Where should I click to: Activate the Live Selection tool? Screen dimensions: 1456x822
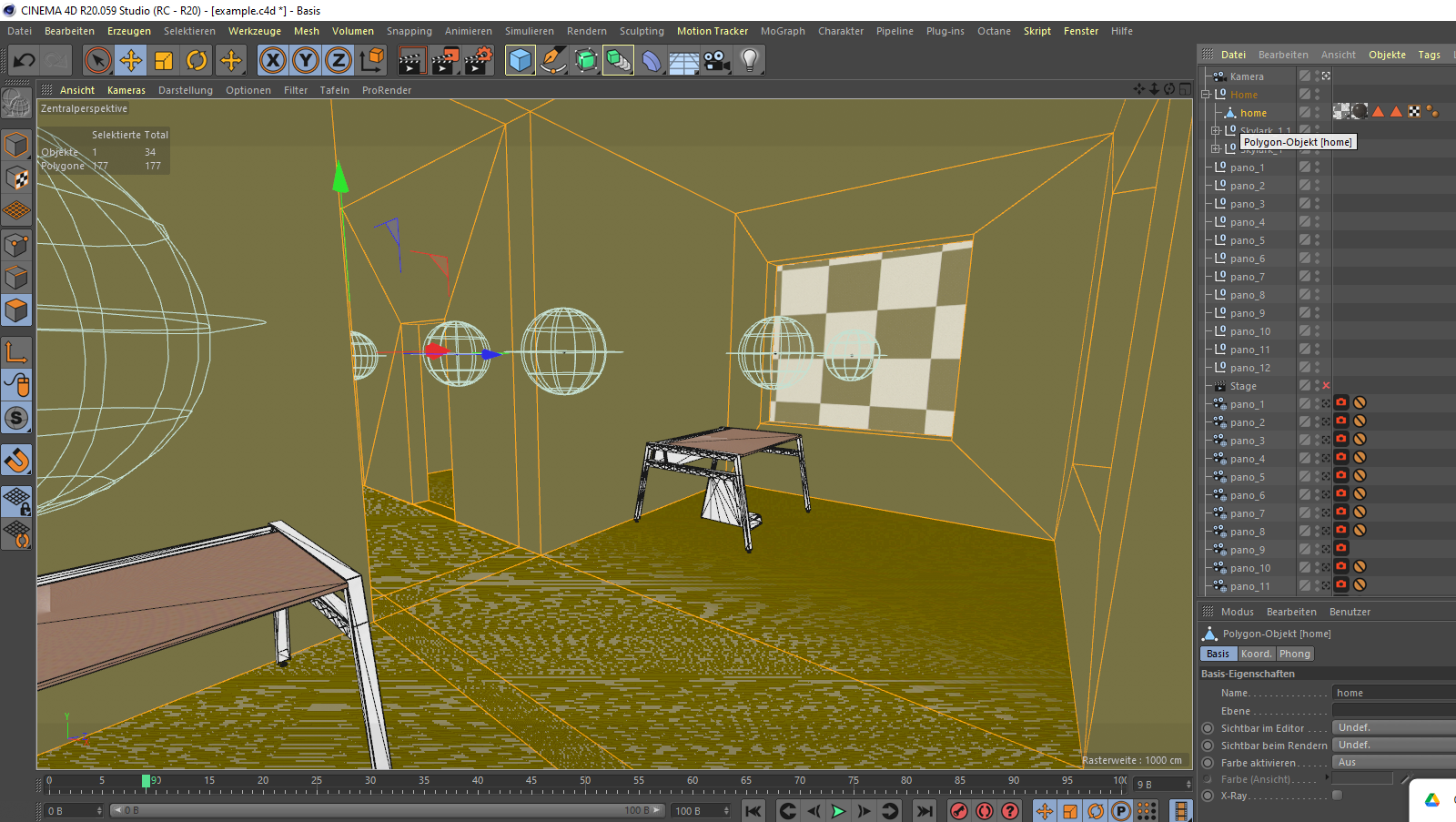point(97,60)
